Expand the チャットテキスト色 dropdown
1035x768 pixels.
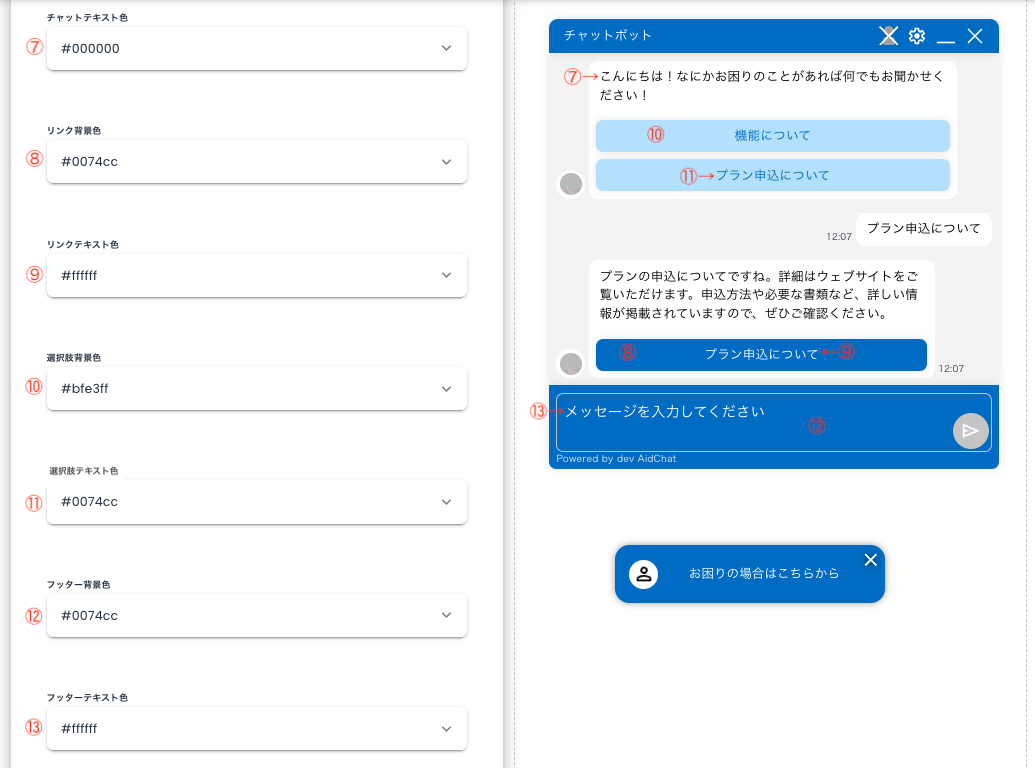click(x=256, y=47)
